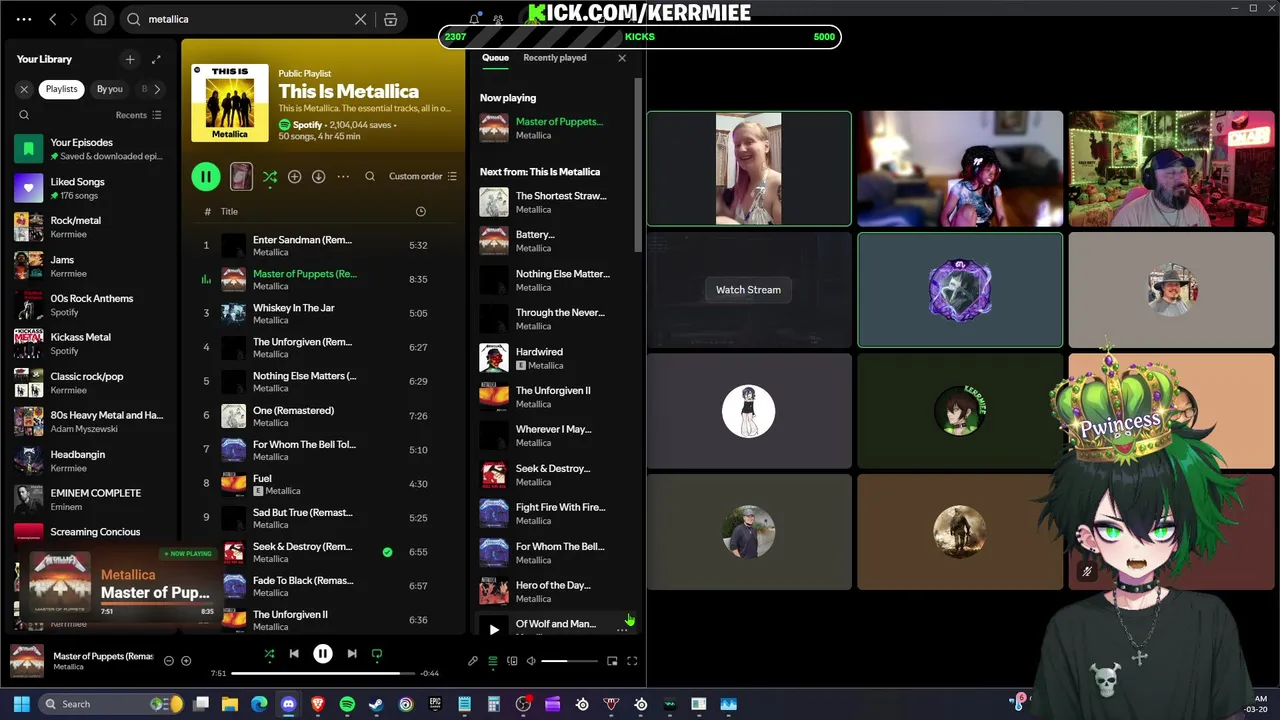Open the This Is Metallica cover art
The image size is (1280, 720).
coord(230,102)
